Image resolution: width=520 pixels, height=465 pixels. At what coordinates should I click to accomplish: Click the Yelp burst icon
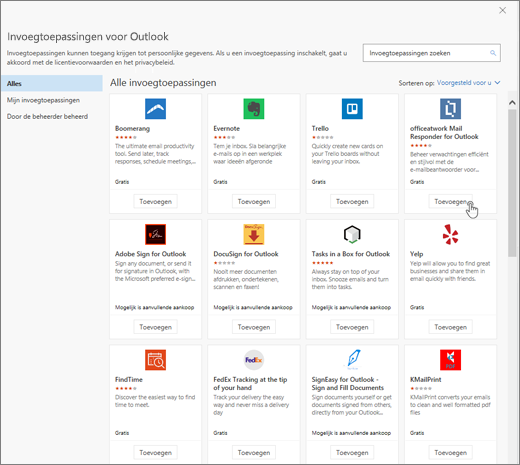(450, 234)
